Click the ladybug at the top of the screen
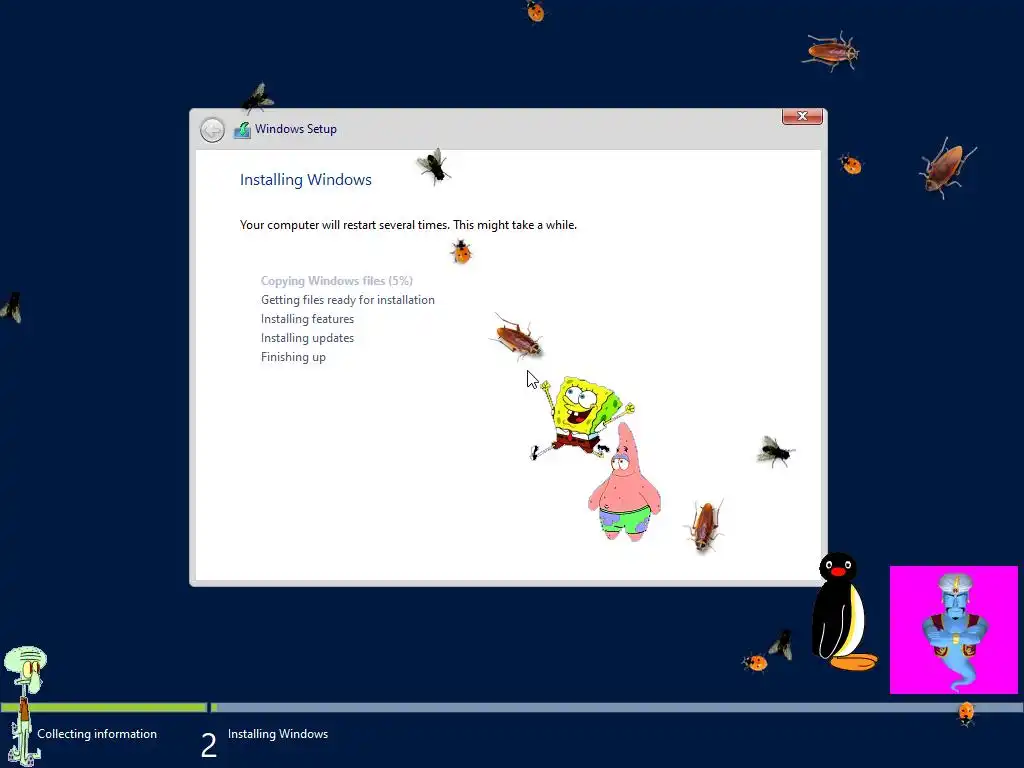 coord(535,10)
